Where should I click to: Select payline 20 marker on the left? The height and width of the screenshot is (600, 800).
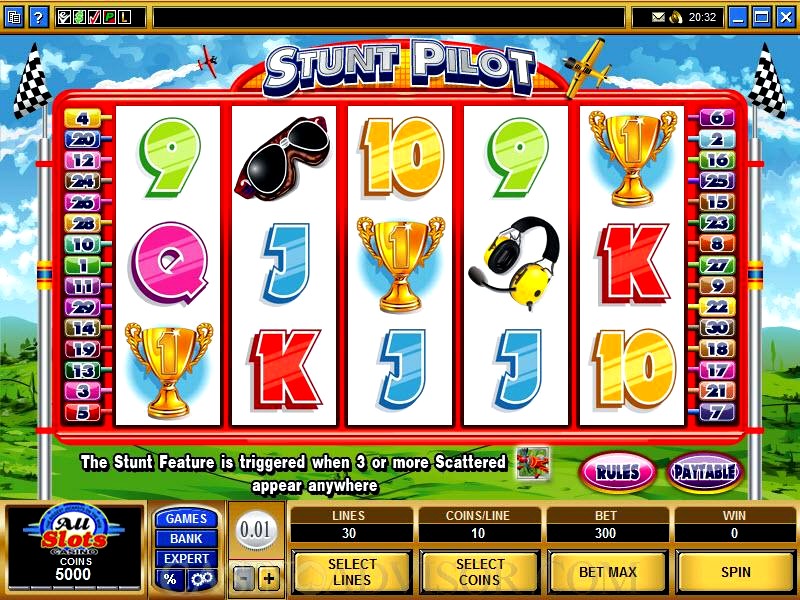coord(83,139)
